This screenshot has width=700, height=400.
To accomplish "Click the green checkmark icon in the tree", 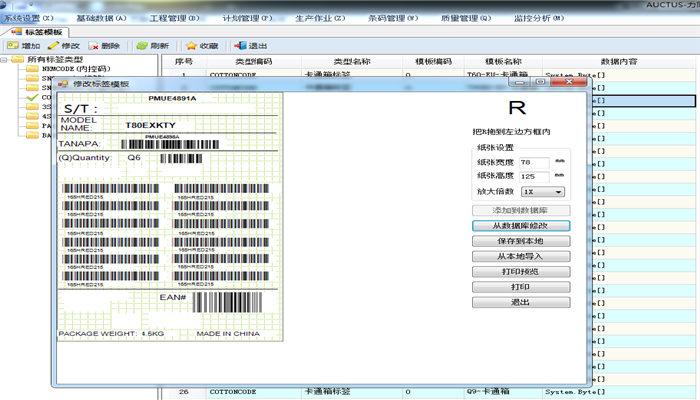I will pyautogui.click(x=32, y=97).
